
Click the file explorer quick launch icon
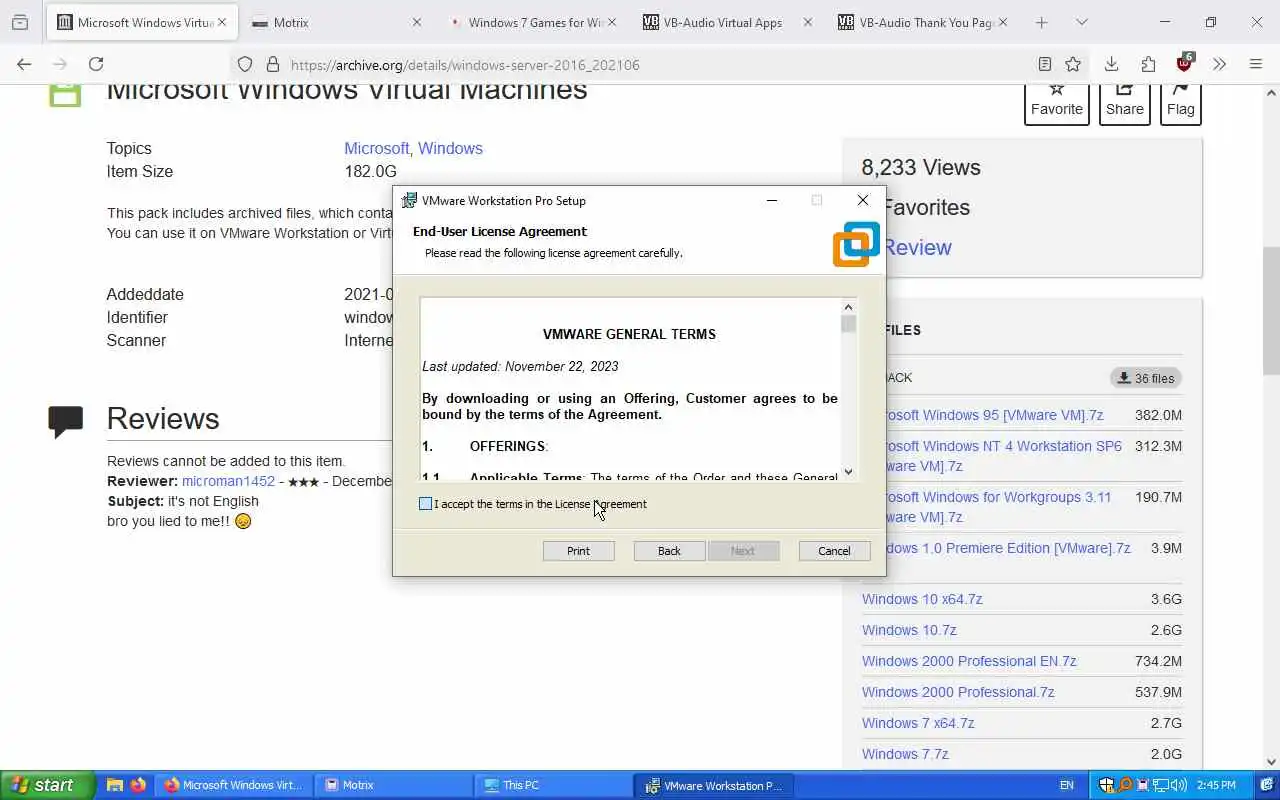click(115, 785)
